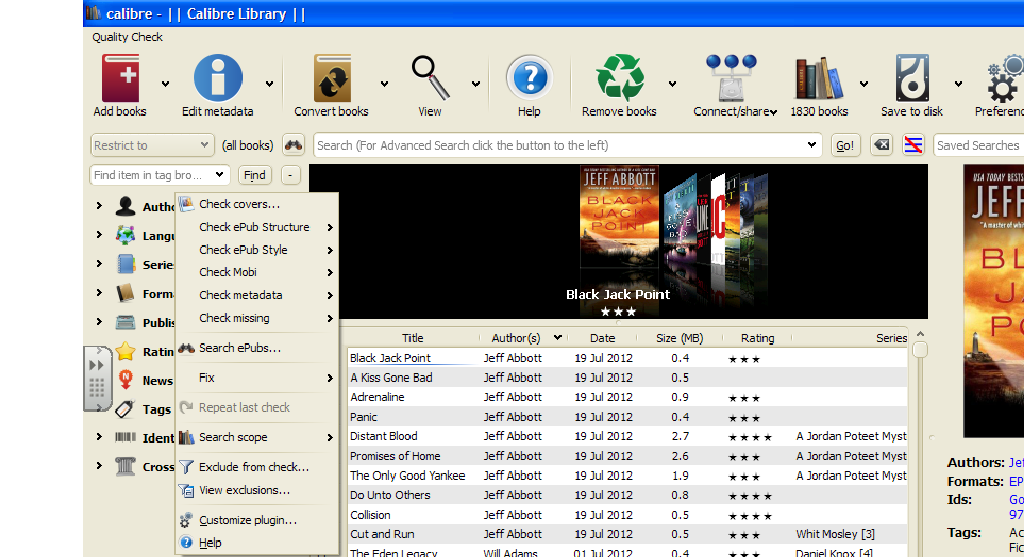
Task: Expand the Publisher tree node
Action: (x=99, y=321)
